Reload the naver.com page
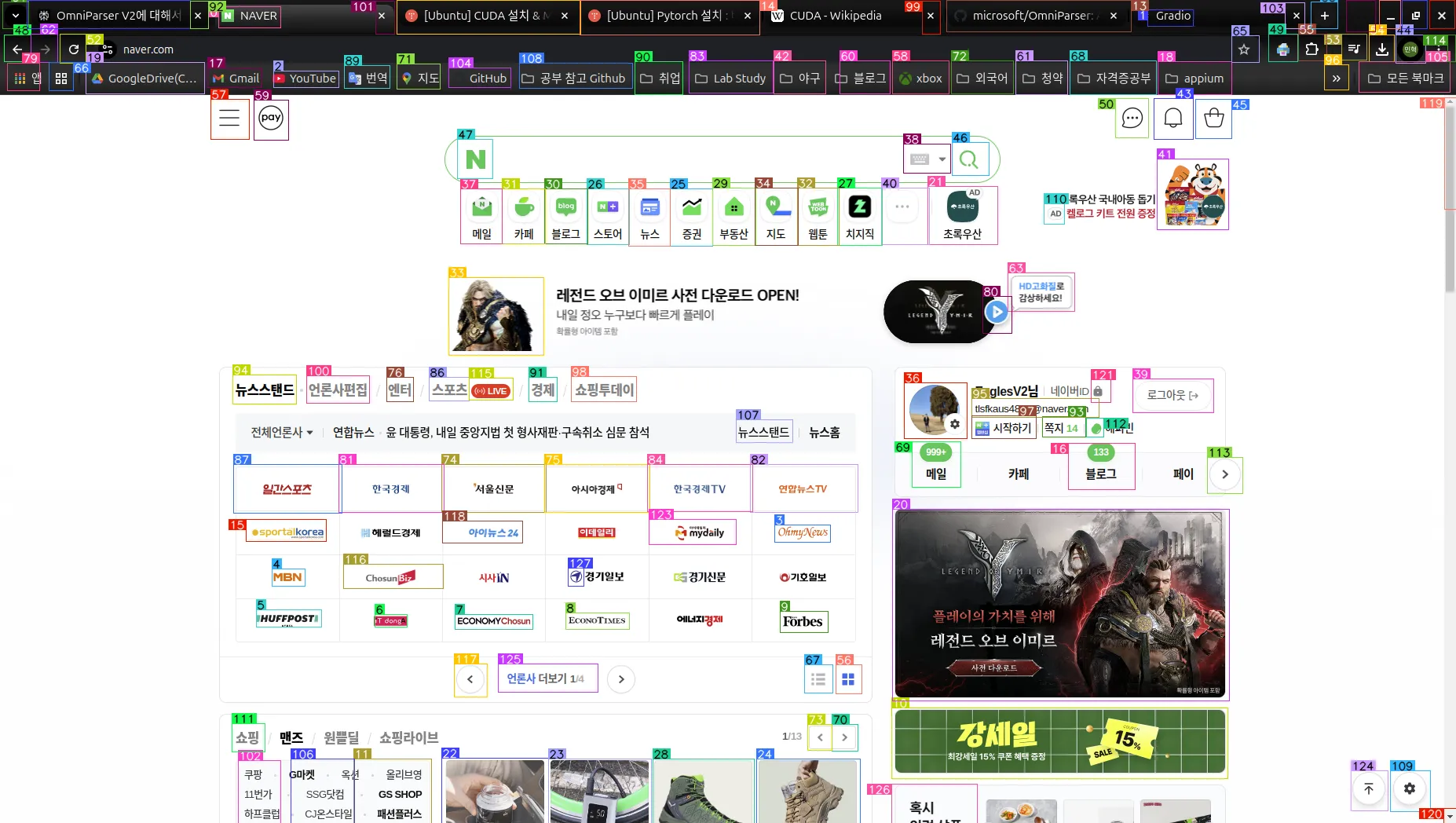The width and height of the screenshot is (1456, 823). (74, 49)
